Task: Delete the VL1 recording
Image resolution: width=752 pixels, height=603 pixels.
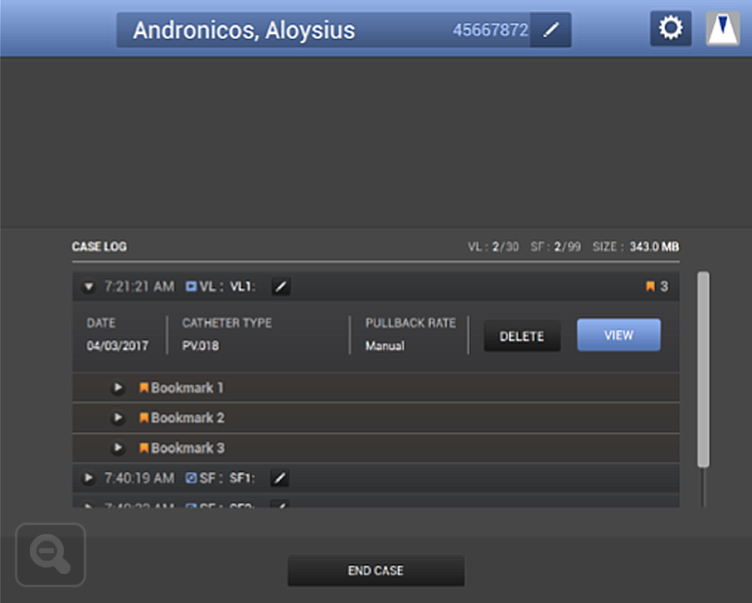Action: pyautogui.click(x=522, y=336)
